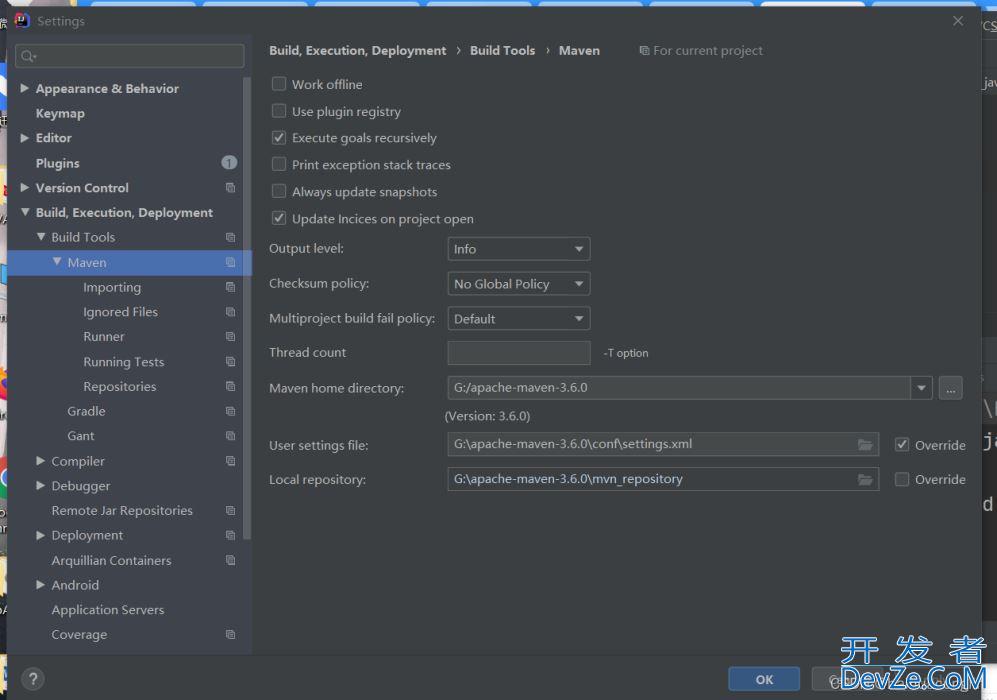Viewport: 997px width, 700px height.
Task: Expand the Editor section arrow
Action: click(24, 137)
